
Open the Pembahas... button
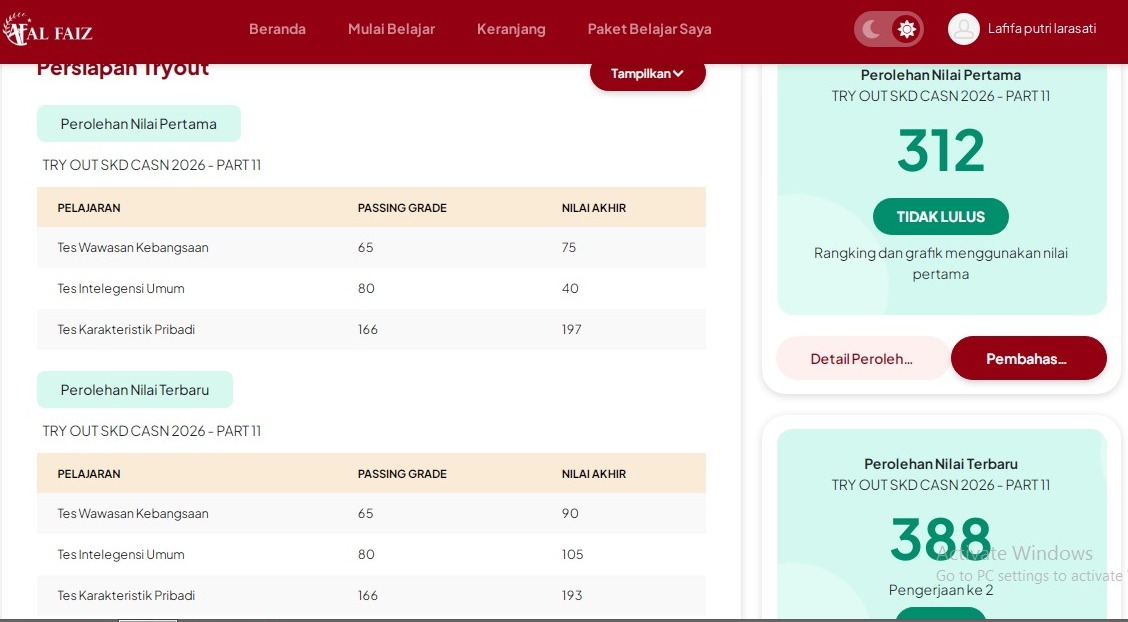(x=1028, y=359)
